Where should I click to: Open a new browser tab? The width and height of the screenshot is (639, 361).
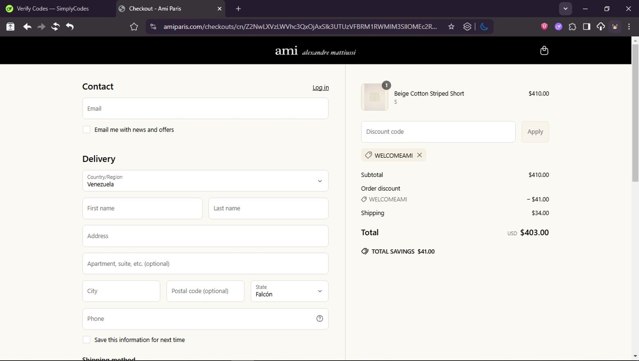pyautogui.click(x=238, y=9)
